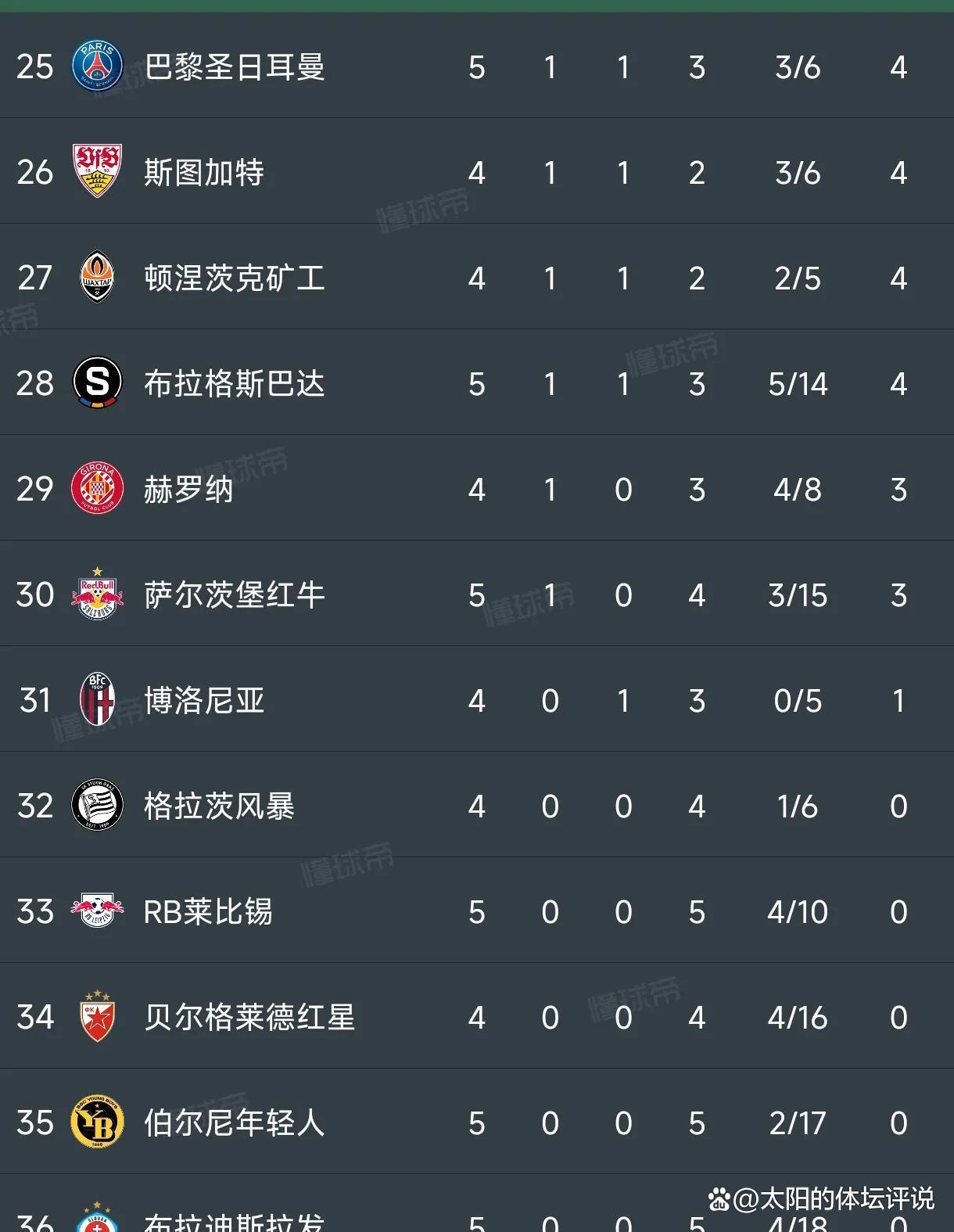Click the Sparta Prague club logo
The width and height of the screenshot is (954, 1232).
[98, 384]
